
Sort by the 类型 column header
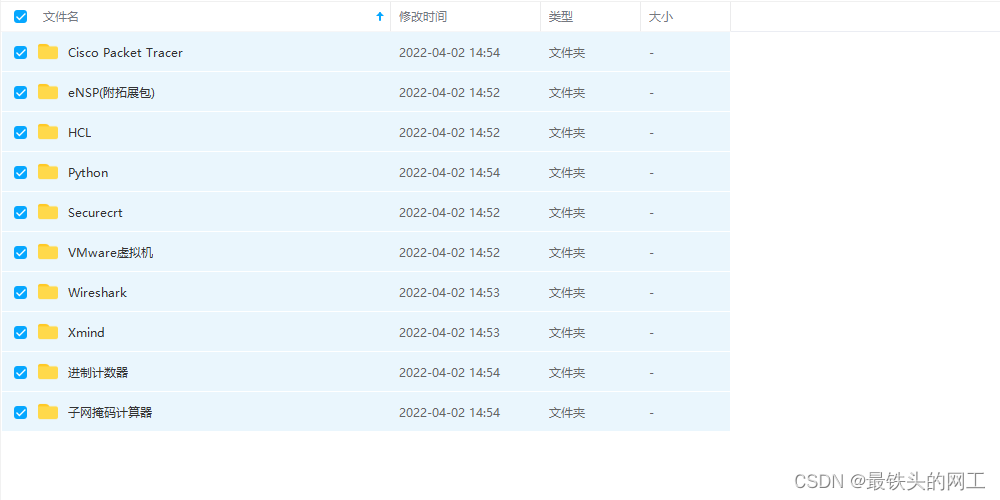pyautogui.click(x=561, y=17)
